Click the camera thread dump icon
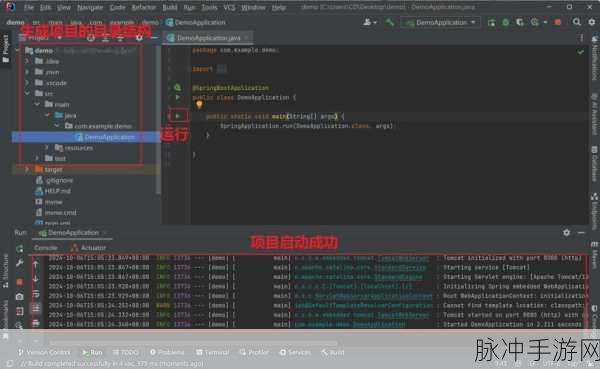The image size is (600, 369). pyautogui.click(x=20, y=297)
